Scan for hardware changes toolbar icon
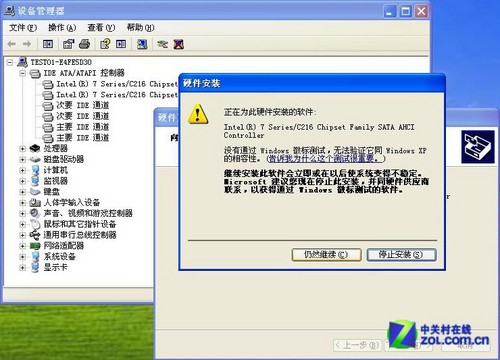This screenshot has width=500, height=360. tap(142, 44)
